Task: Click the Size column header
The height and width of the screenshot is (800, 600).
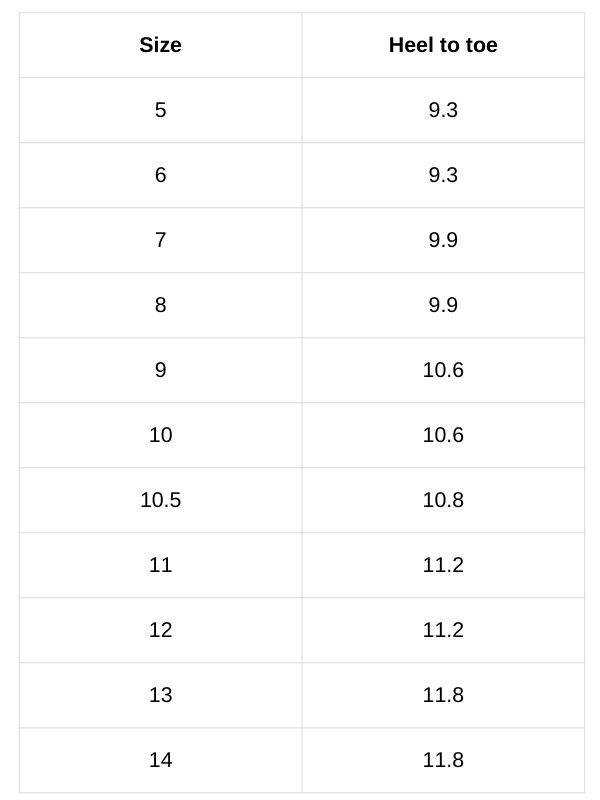Action: coord(160,45)
